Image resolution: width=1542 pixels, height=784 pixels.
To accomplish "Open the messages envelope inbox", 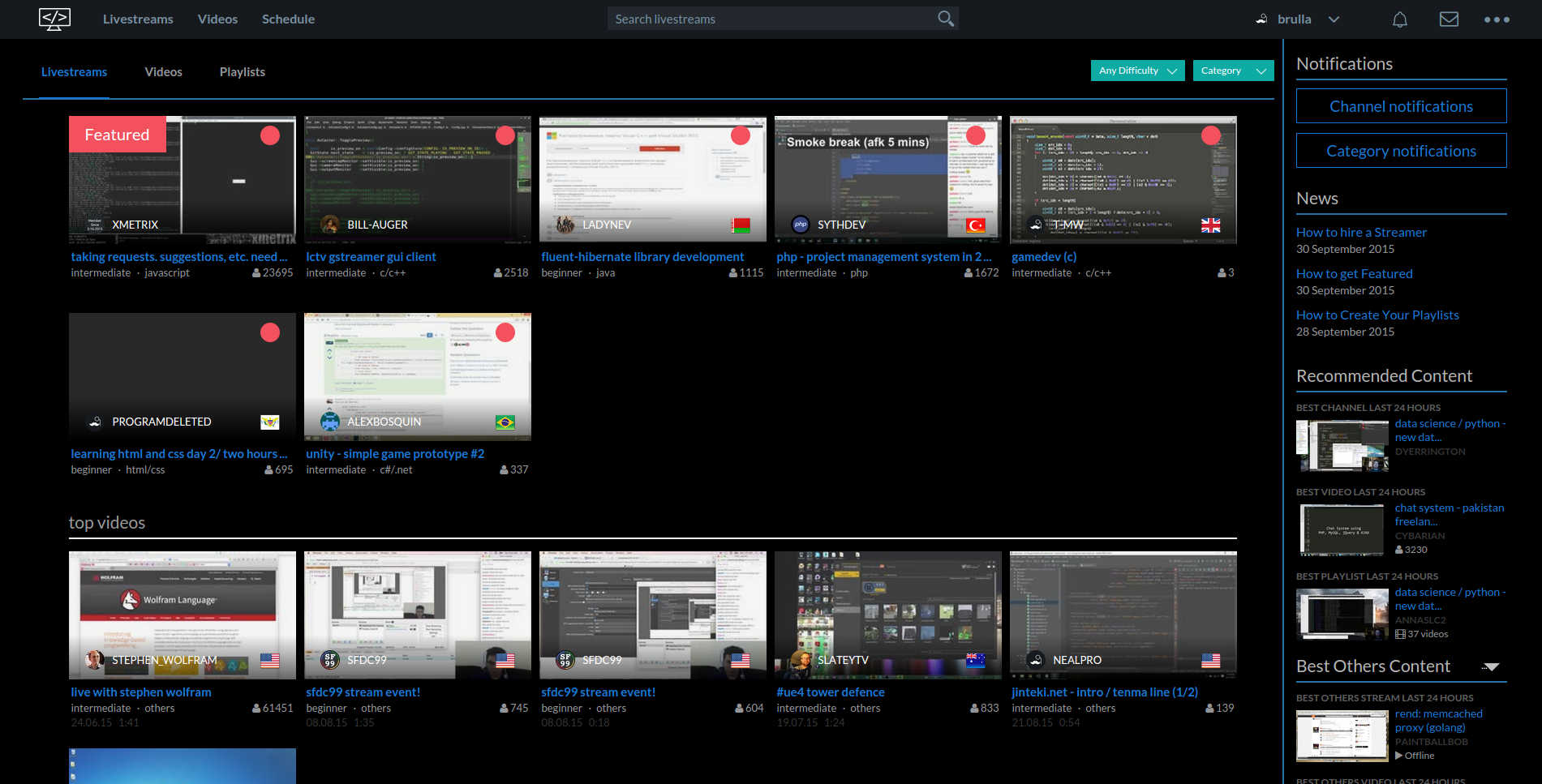I will [1449, 19].
